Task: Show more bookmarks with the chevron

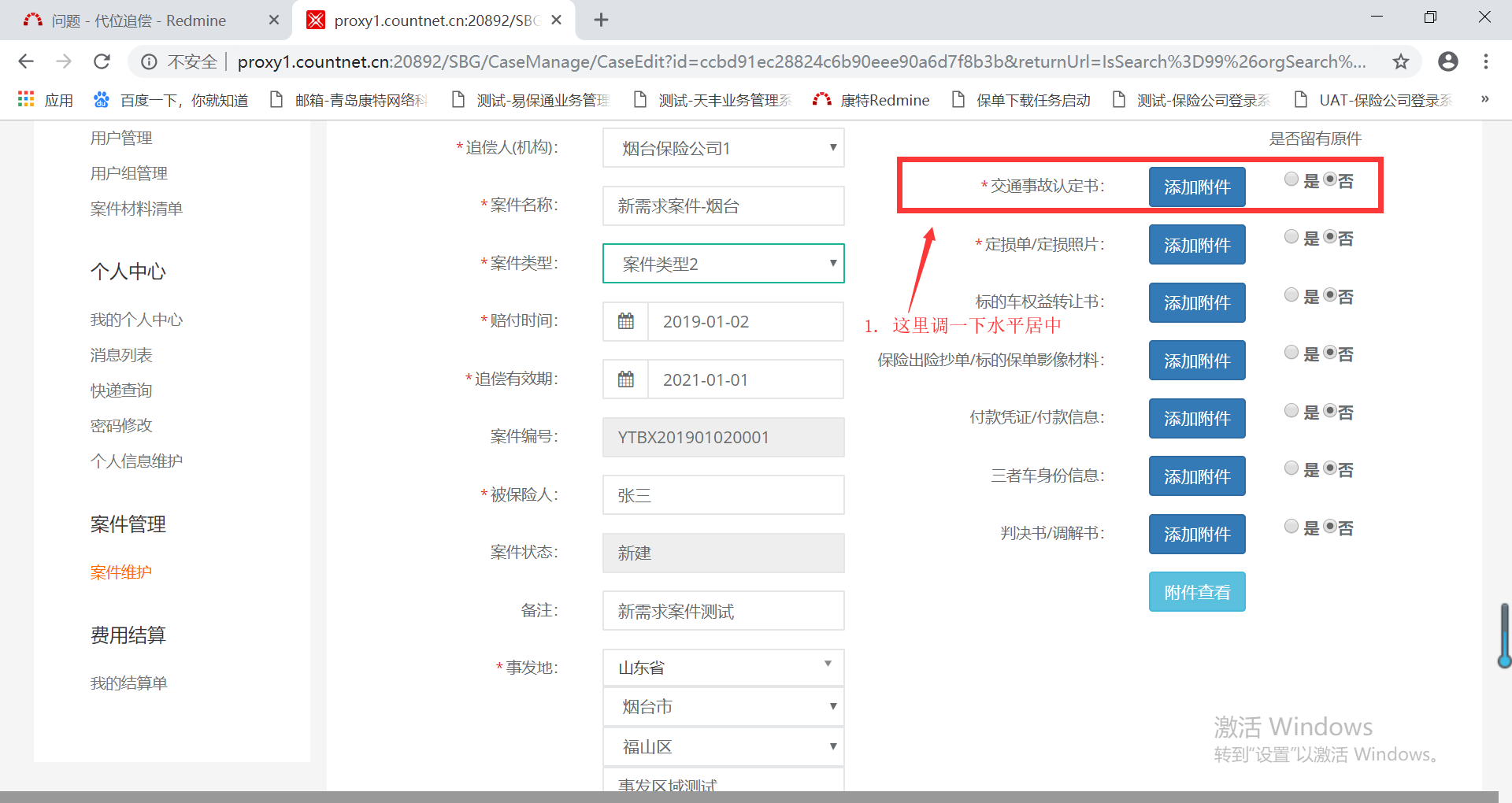Action: click(1484, 99)
